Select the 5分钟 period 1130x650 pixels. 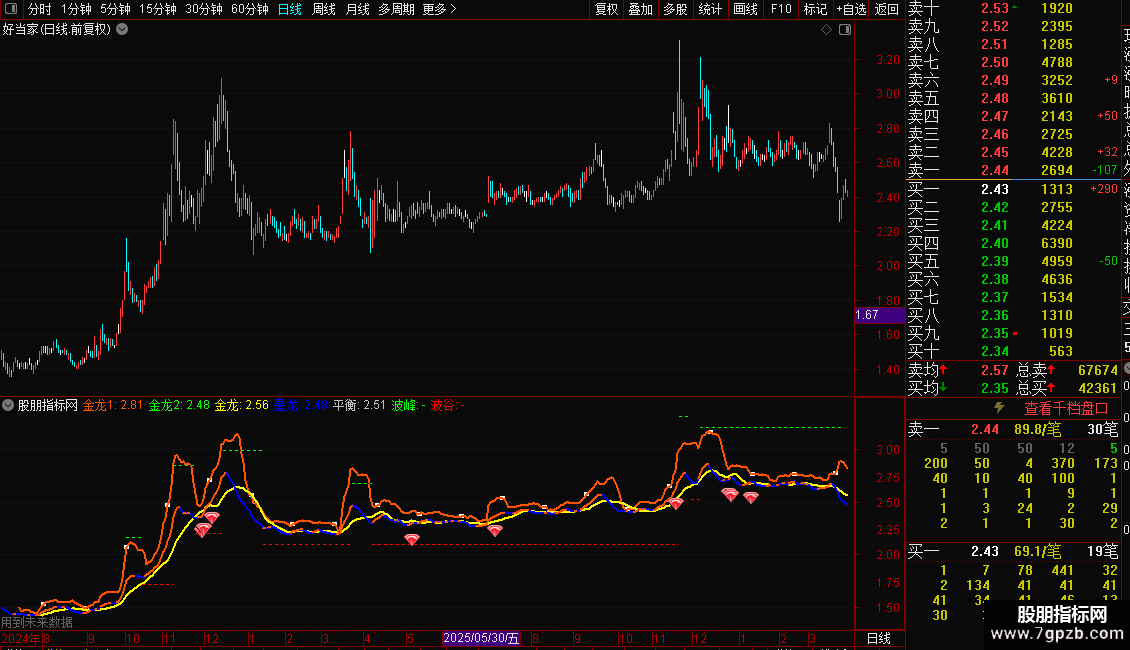[x=115, y=9]
